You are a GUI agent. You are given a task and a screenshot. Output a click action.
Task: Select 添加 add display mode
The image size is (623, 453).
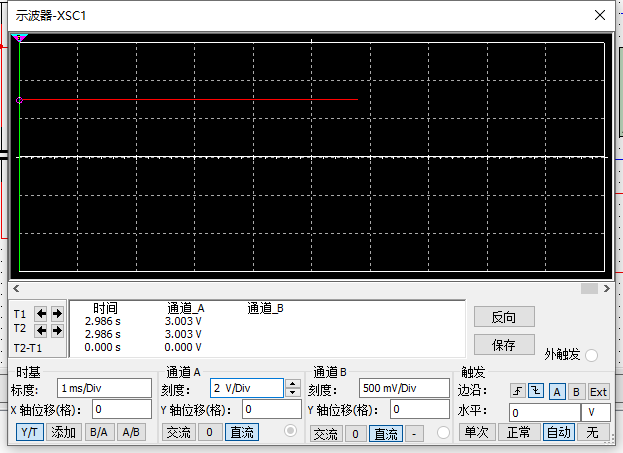coord(64,432)
